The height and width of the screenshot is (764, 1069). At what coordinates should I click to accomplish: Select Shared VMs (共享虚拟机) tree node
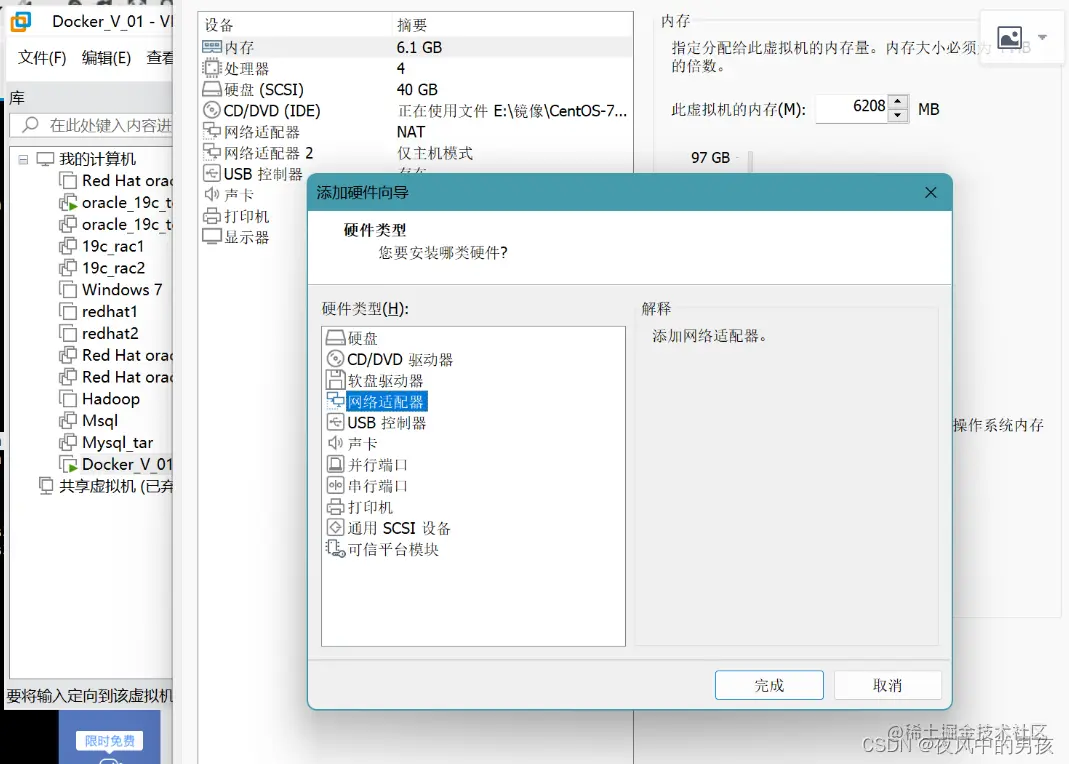point(106,486)
